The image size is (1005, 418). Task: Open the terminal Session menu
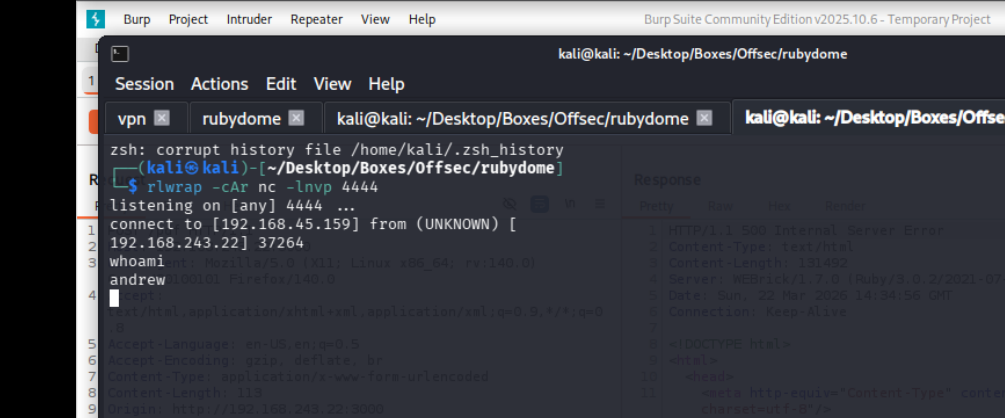tap(144, 84)
